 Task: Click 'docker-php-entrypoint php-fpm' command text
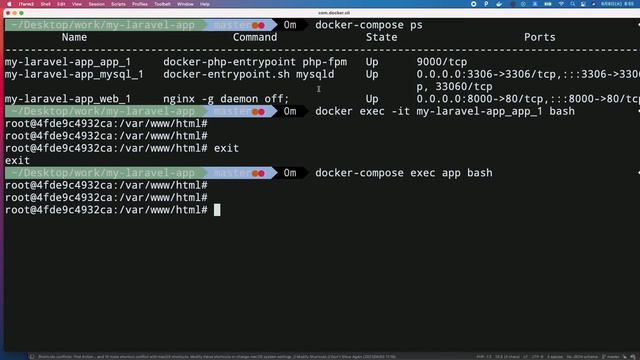pyautogui.click(x=255, y=62)
